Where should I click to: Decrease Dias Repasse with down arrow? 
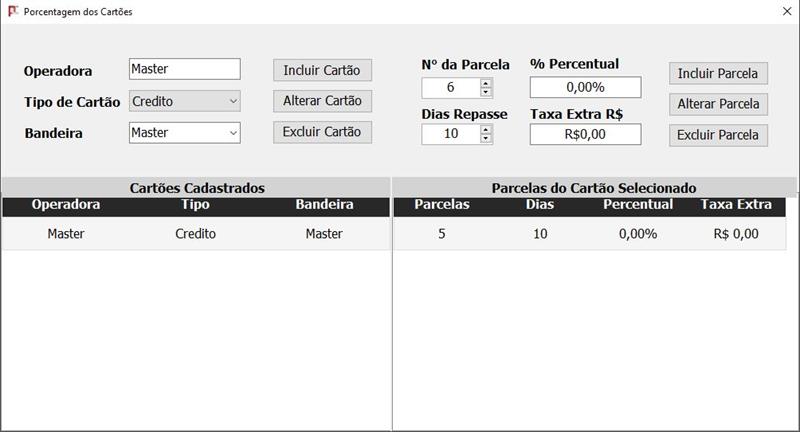coord(486,139)
